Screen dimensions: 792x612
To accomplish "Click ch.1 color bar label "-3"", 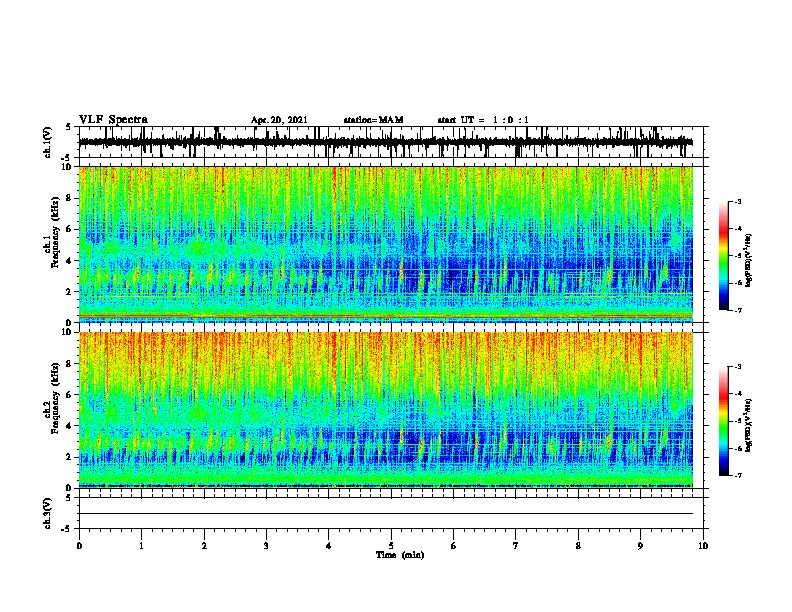I will point(737,201).
